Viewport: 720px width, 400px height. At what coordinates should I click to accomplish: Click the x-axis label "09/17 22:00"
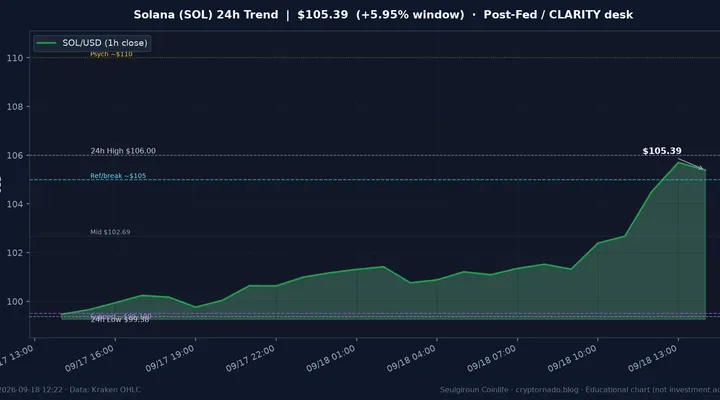[x=250, y=359]
